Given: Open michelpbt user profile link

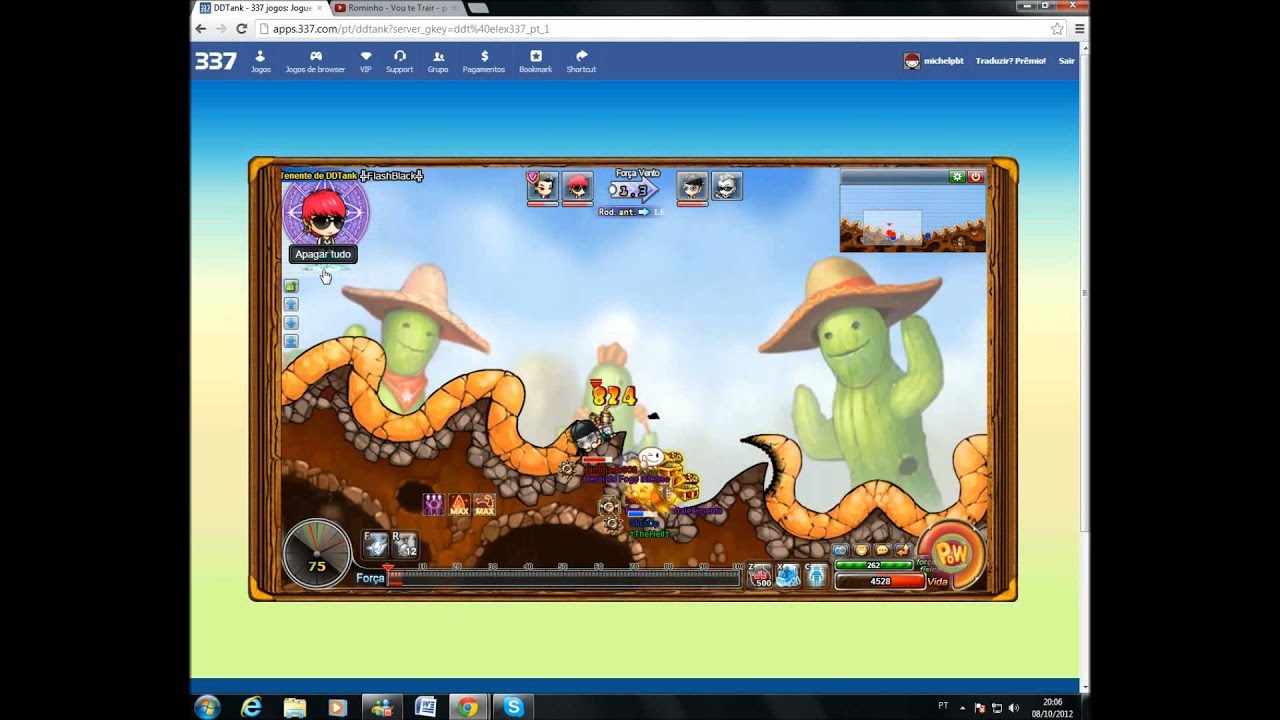Looking at the screenshot, I should point(934,61).
